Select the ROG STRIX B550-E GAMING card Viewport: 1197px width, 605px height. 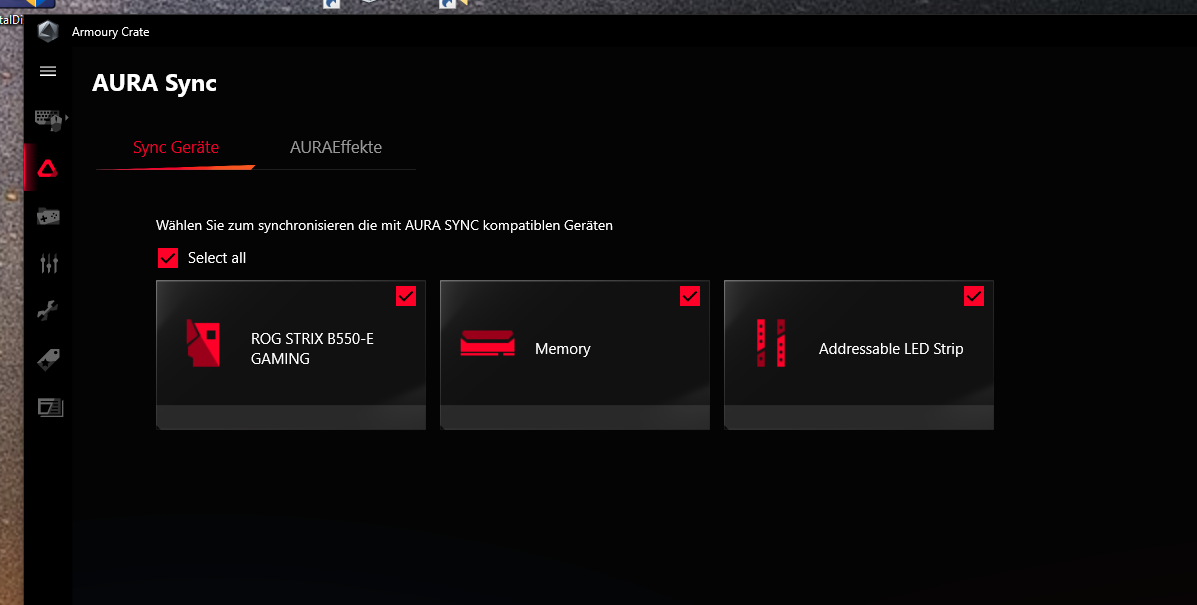coord(291,355)
